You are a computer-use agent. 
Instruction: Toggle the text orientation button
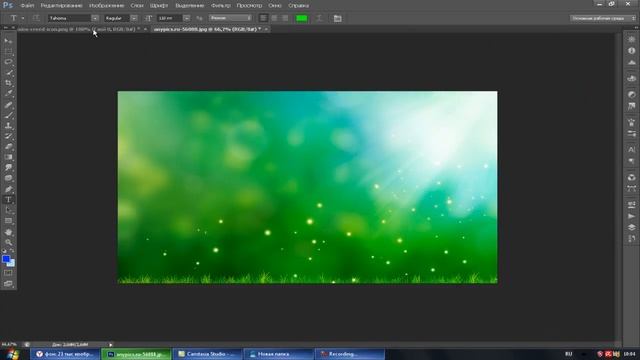[x=36, y=18]
